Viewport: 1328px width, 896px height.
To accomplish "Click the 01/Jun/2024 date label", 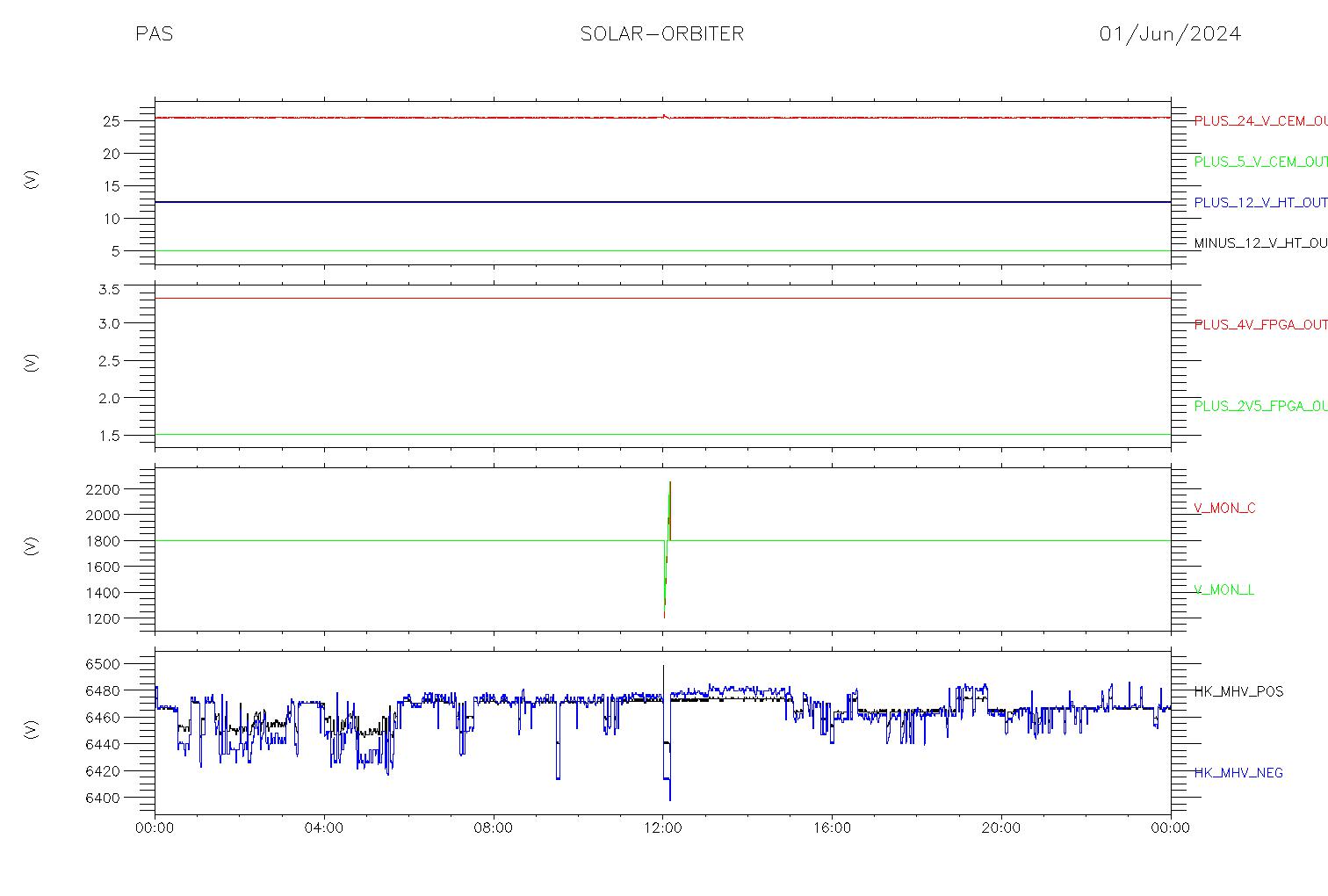I will pyautogui.click(x=1170, y=34).
